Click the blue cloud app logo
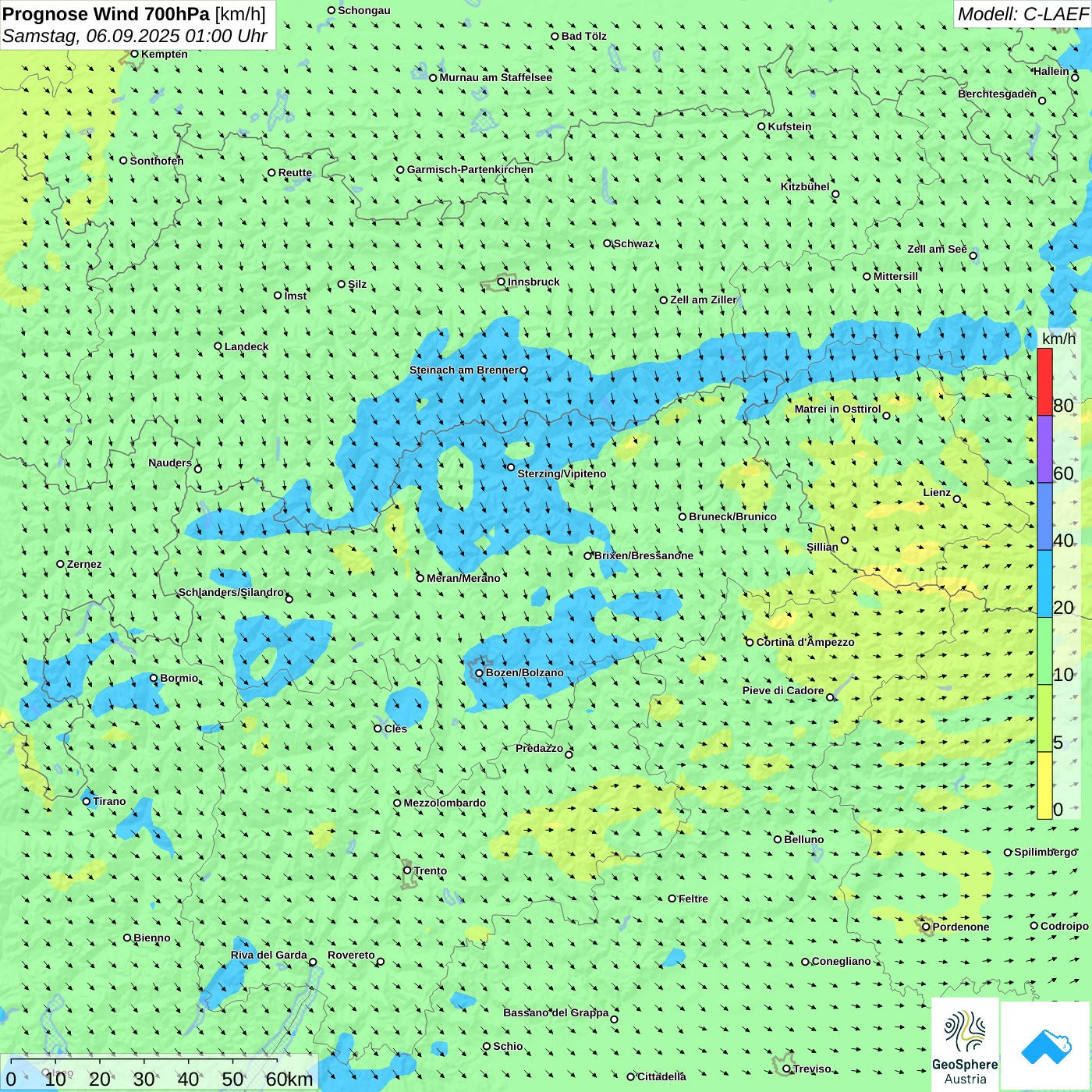 click(x=1046, y=1047)
